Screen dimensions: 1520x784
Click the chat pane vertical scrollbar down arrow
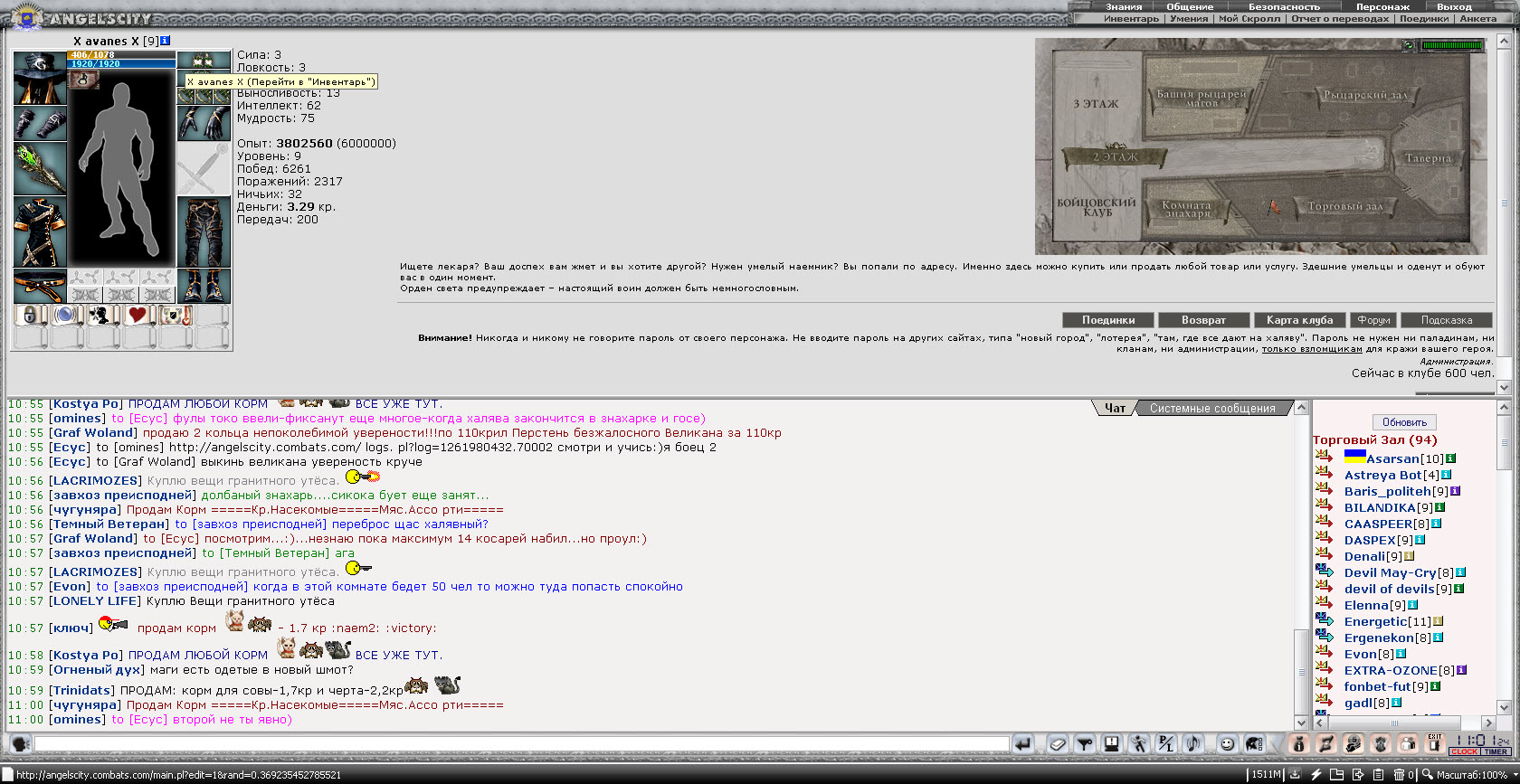tap(1302, 723)
